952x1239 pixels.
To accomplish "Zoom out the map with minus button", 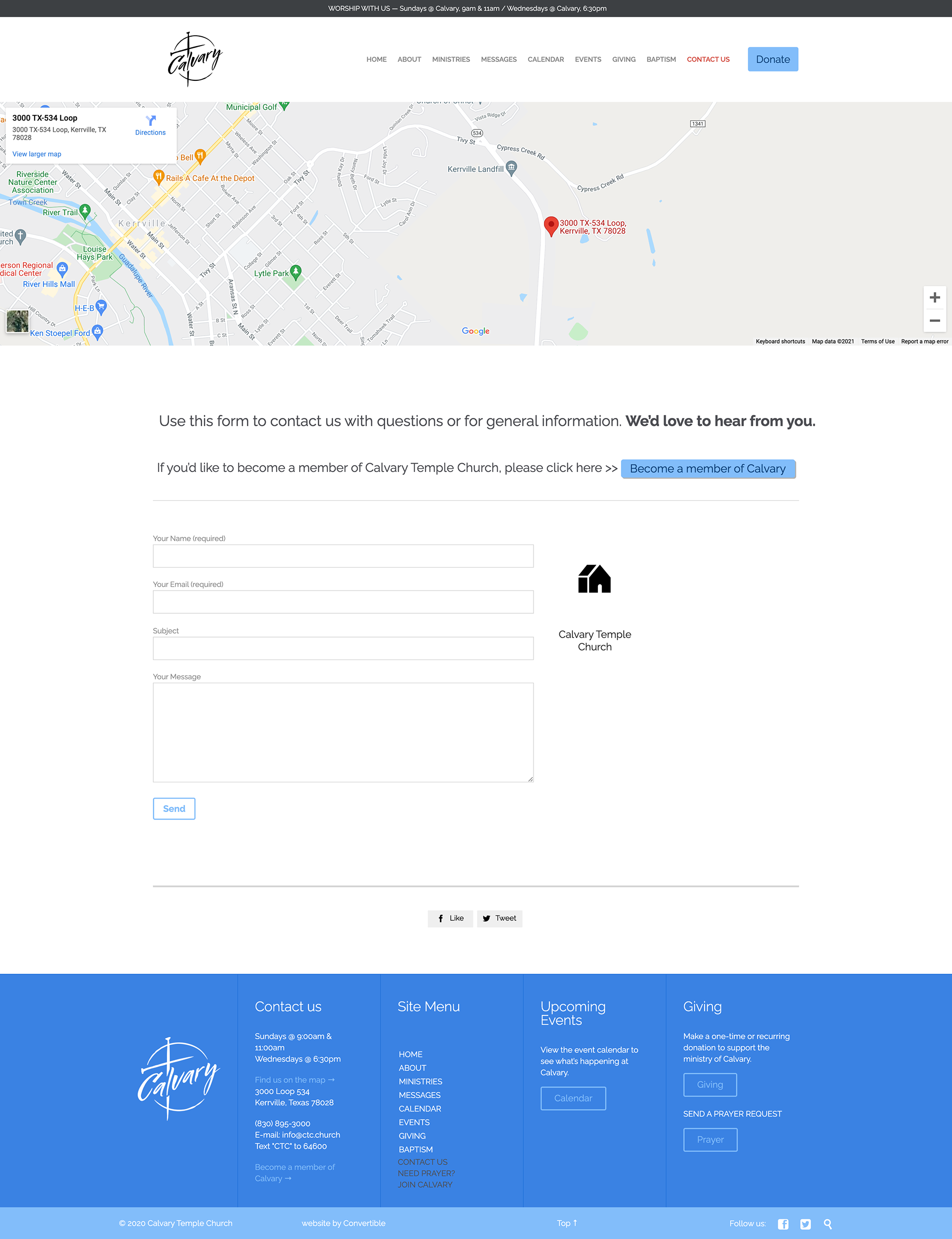I will 935,321.
